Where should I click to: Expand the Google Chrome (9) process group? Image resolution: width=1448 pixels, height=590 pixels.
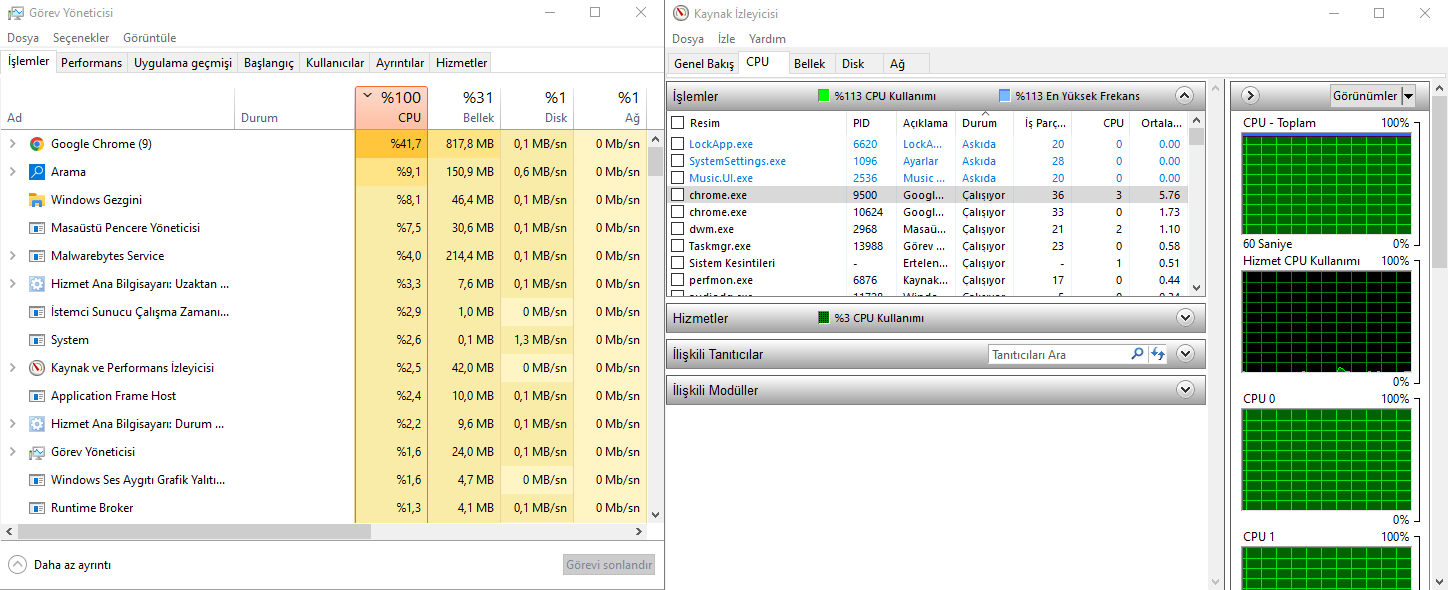[13, 144]
